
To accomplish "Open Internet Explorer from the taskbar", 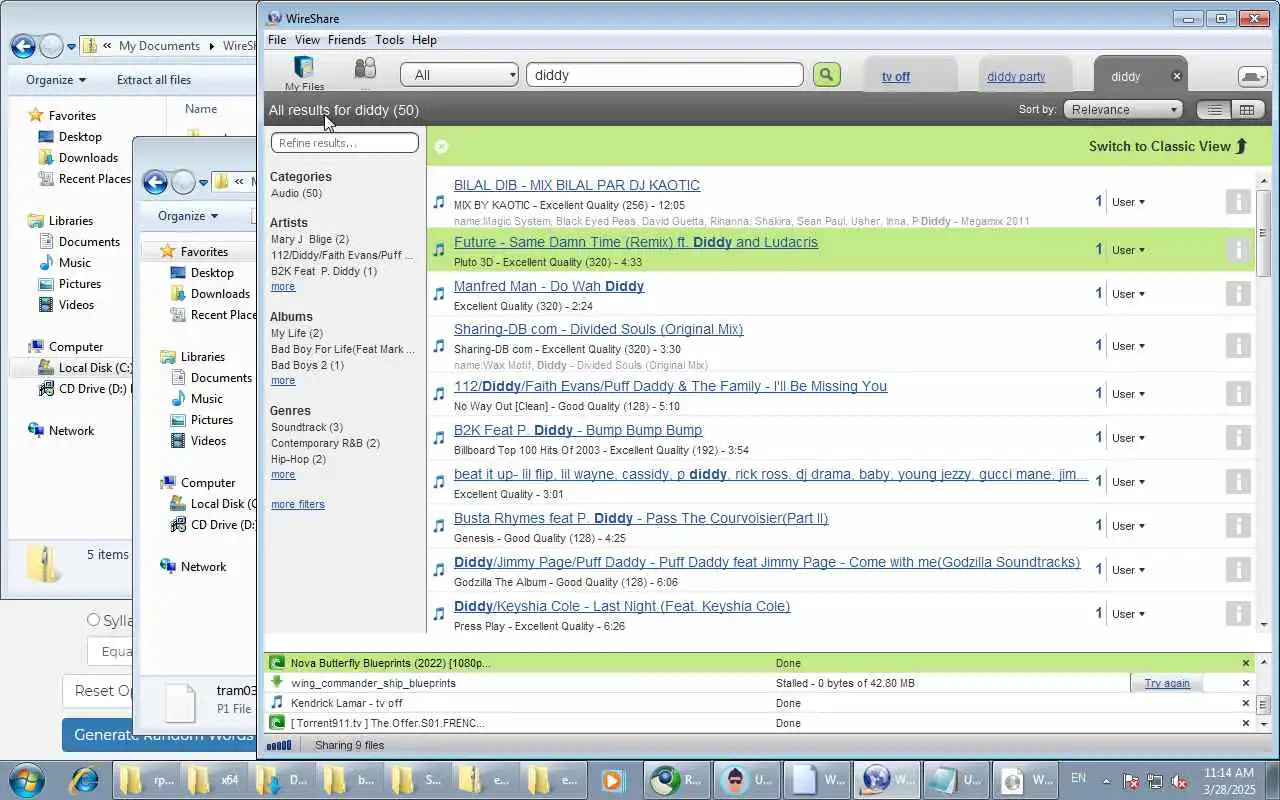I will 84,779.
